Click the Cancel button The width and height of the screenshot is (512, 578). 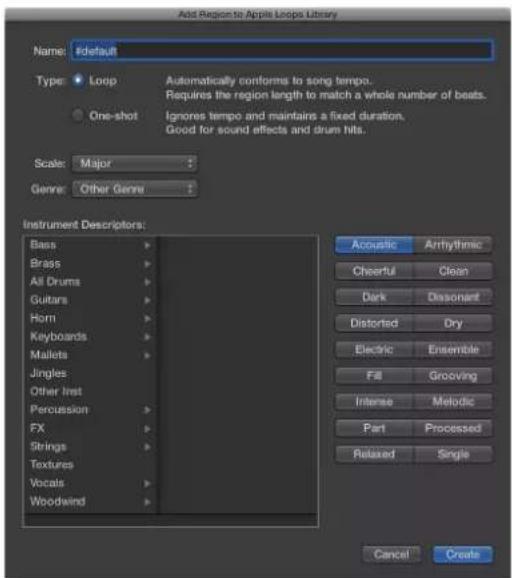391,554
